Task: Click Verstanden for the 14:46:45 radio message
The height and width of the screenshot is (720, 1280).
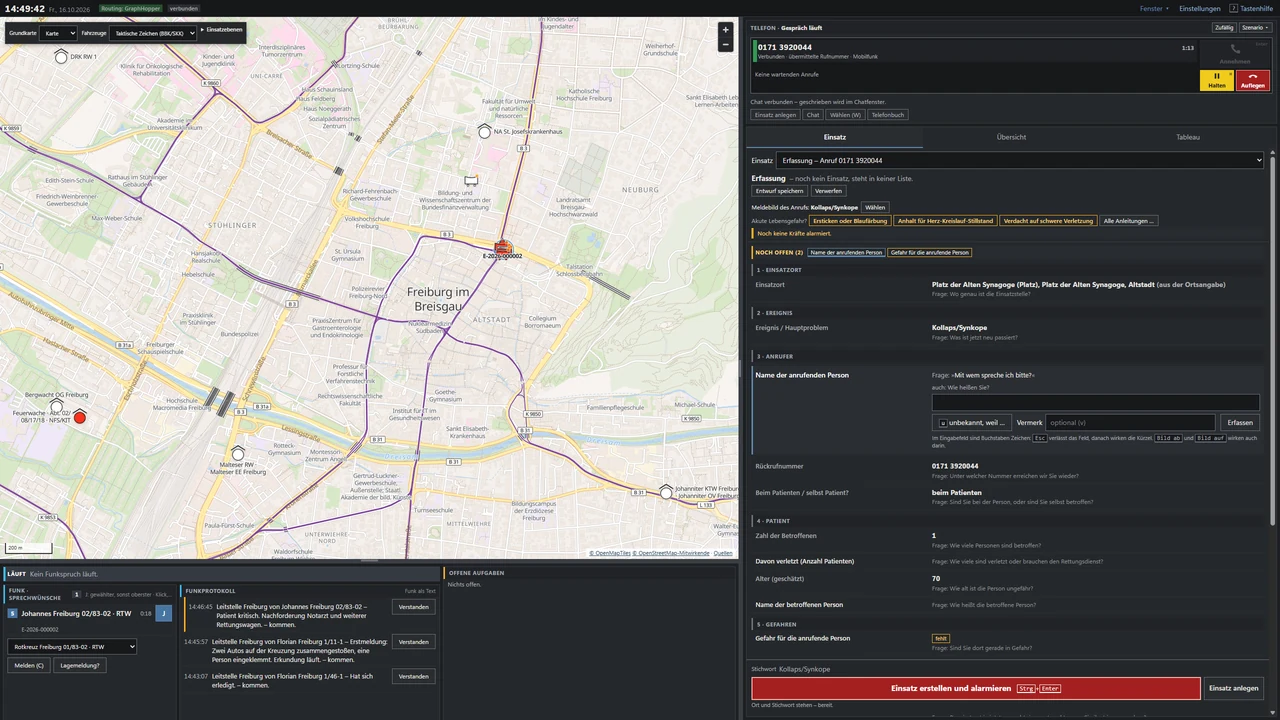Action: pyautogui.click(x=413, y=607)
